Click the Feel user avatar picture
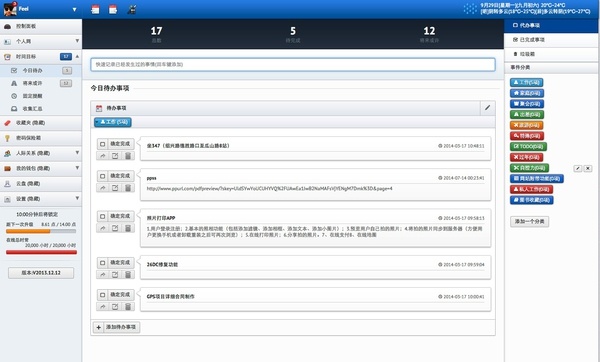This screenshot has width=600, height=362. 10,9
